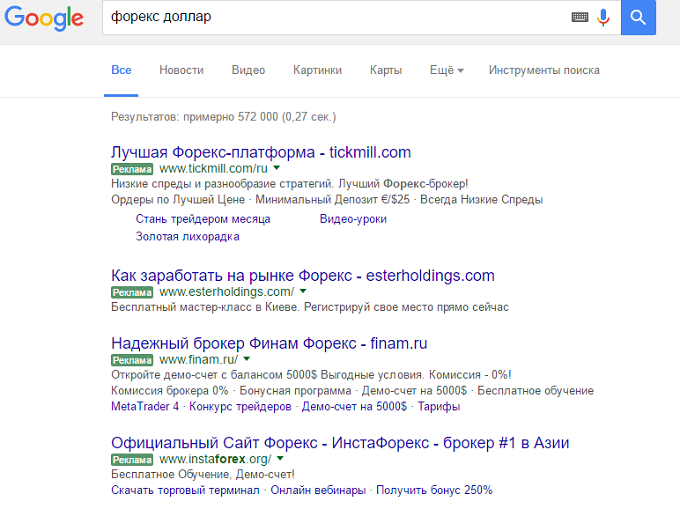This screenshot has height=509, width=680.
Task: Open Конкурс трейдеров sitelink
Action: coord(240,407)
